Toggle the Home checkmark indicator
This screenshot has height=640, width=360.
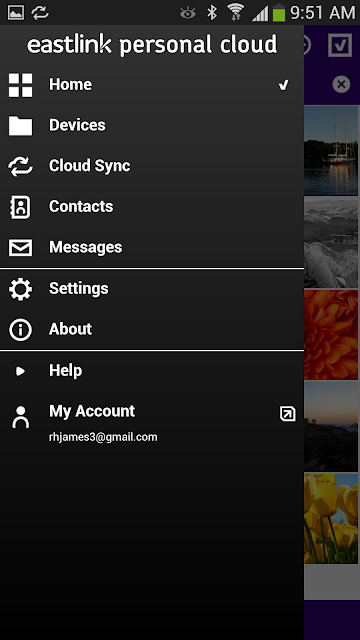click(283, 85)
